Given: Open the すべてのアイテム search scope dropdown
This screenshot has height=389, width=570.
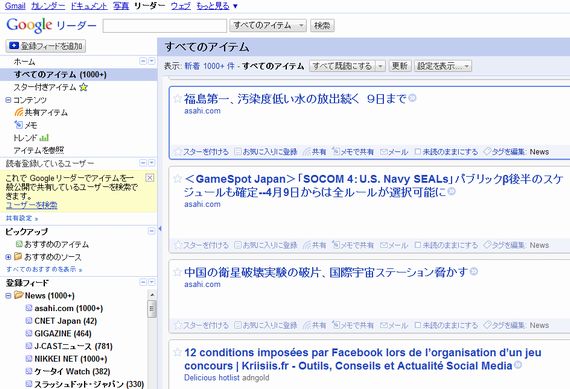Looking at the screenshot, I should pos(268,25).
